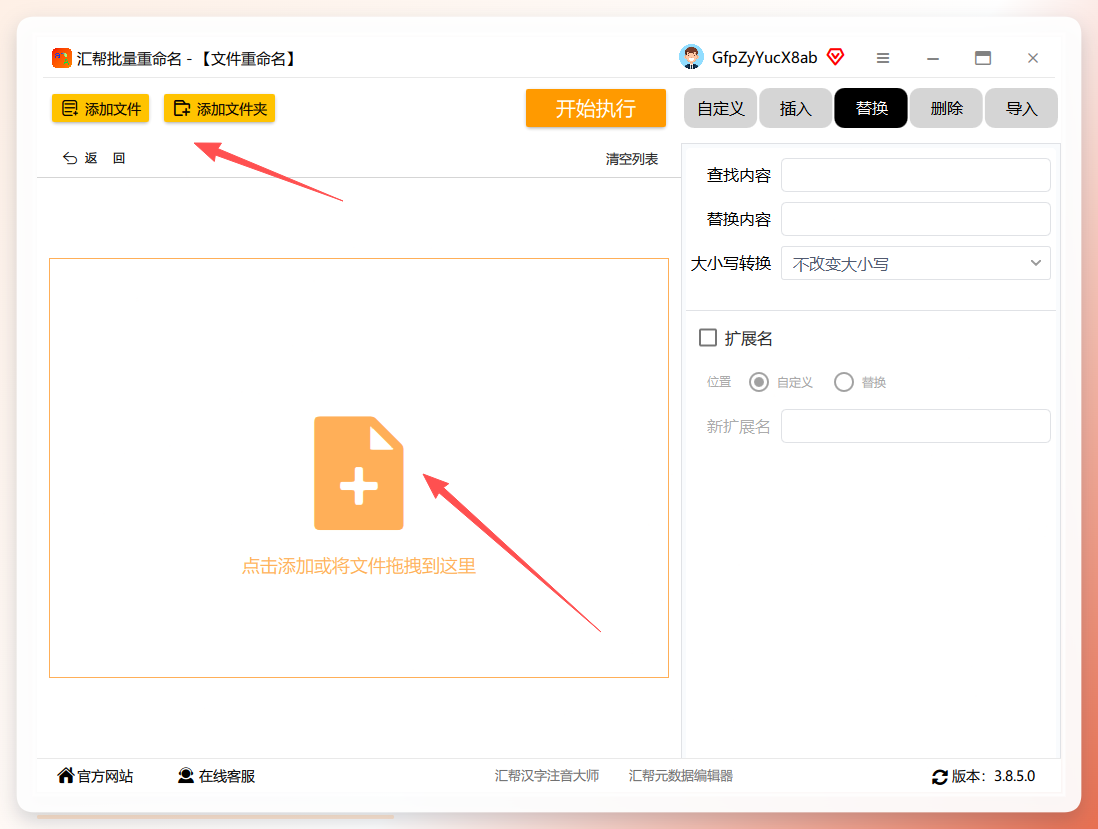
Task: Switch to the 插入 tab
Action: 795,108
